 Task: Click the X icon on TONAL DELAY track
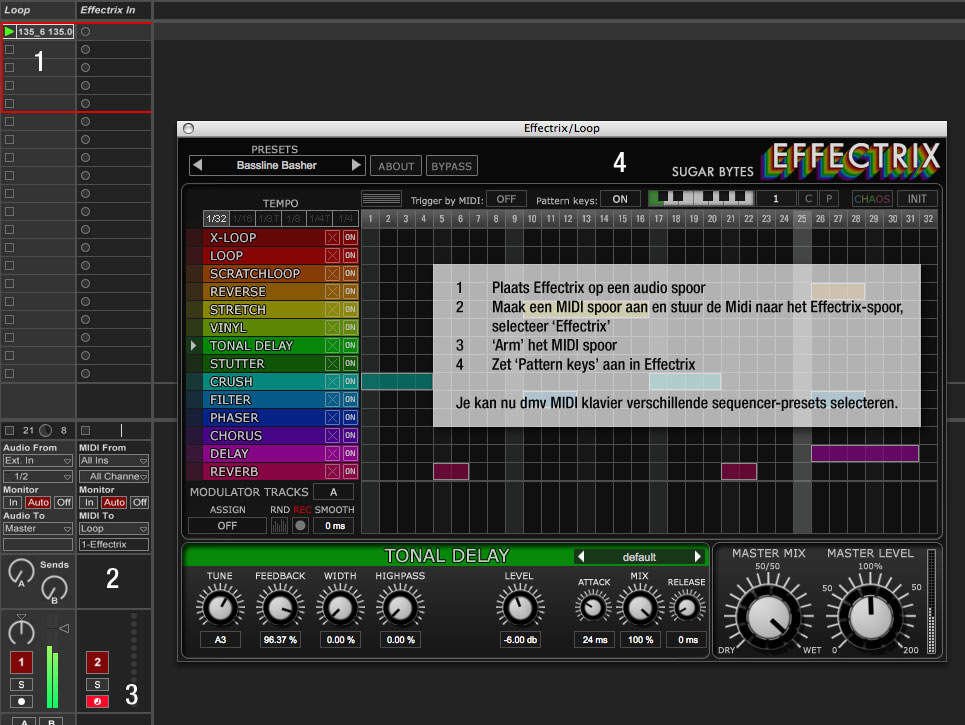coord(332,345)
